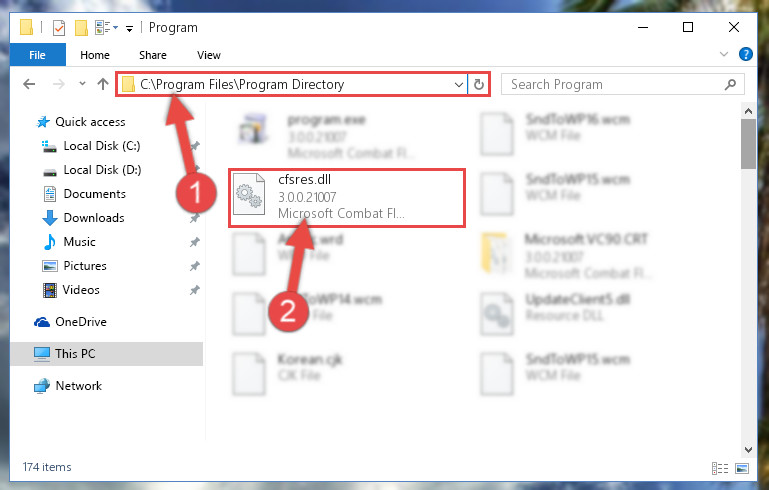
Task: Go forward with the right arrow
Action: (x=58, y=84)
